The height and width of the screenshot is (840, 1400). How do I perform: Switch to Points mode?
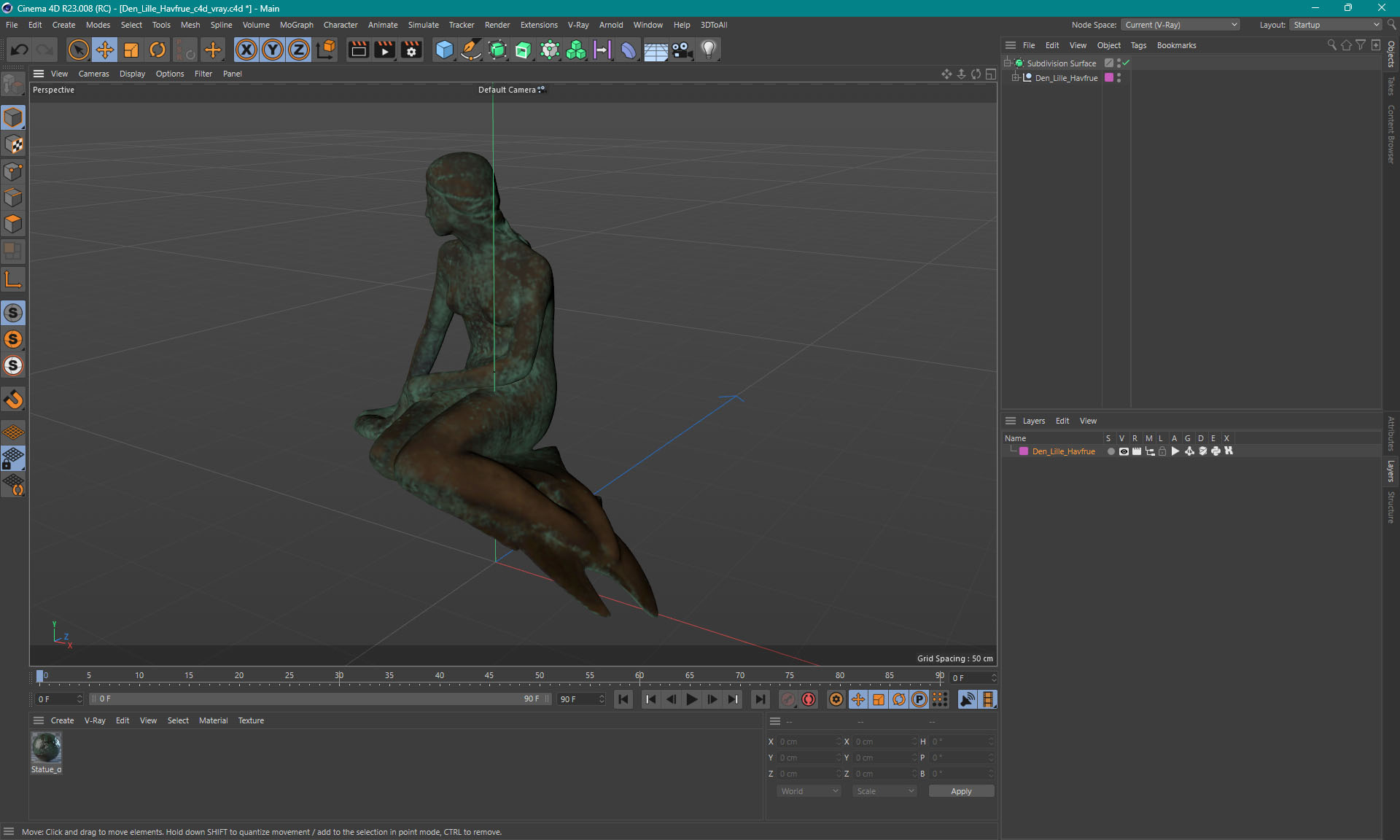[13, 171]
